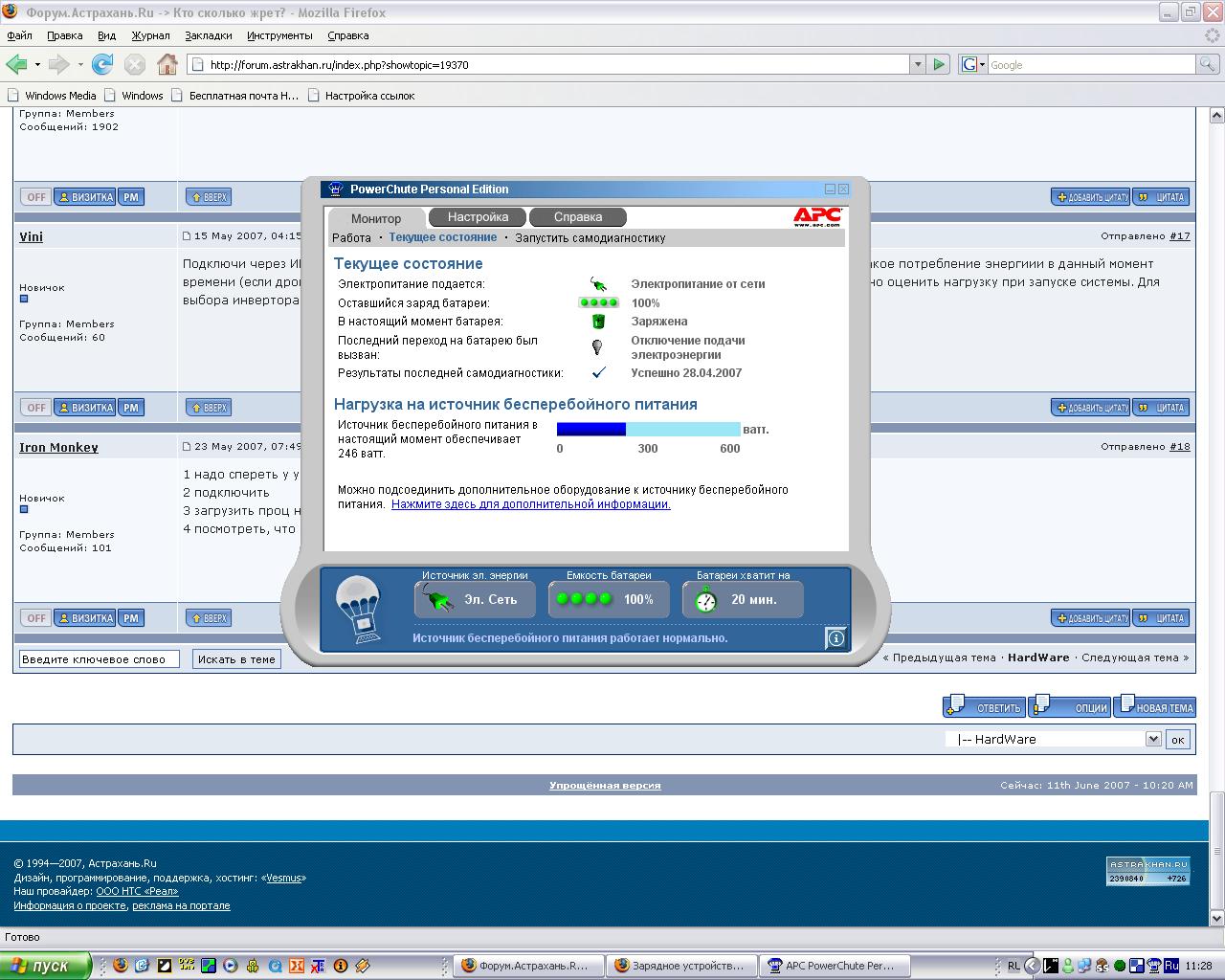Image resolution: width=1225 pixels, height=980 pixels.
Task: Click OFF status button in topmost post
Action: point(36,197)
